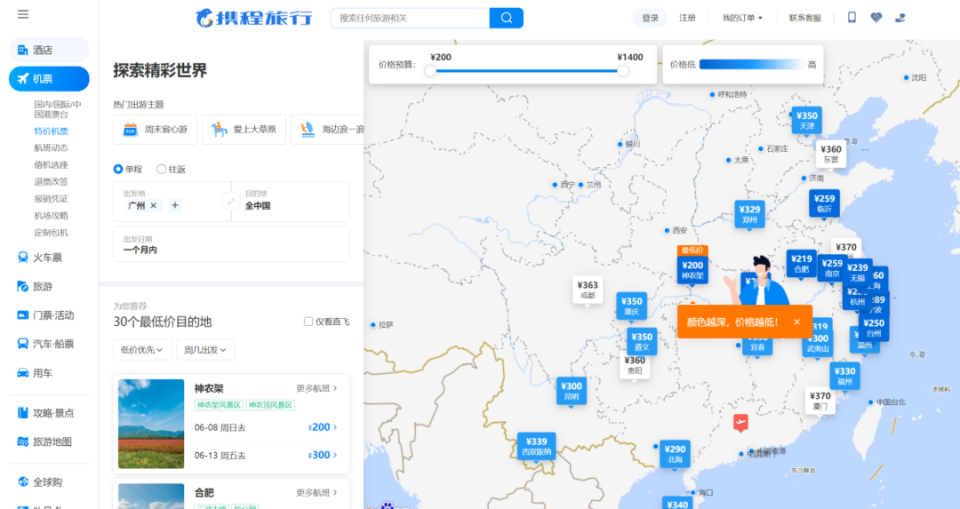Open the 用车 sidebar item
This screenshot has width=960, height=509.
click(x=49, y=372)
